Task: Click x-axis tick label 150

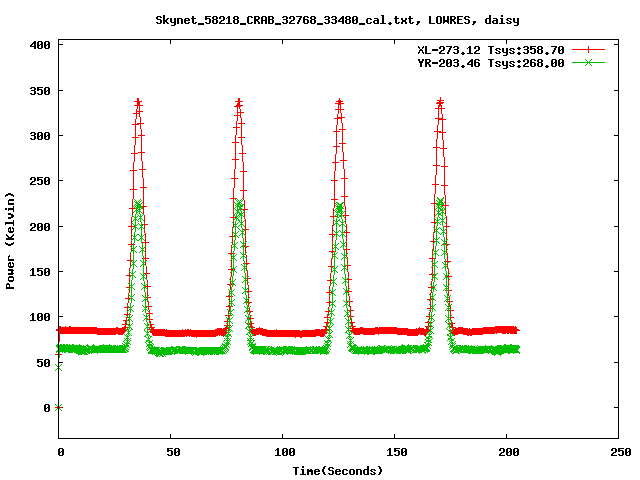Action: pos(397,452)
